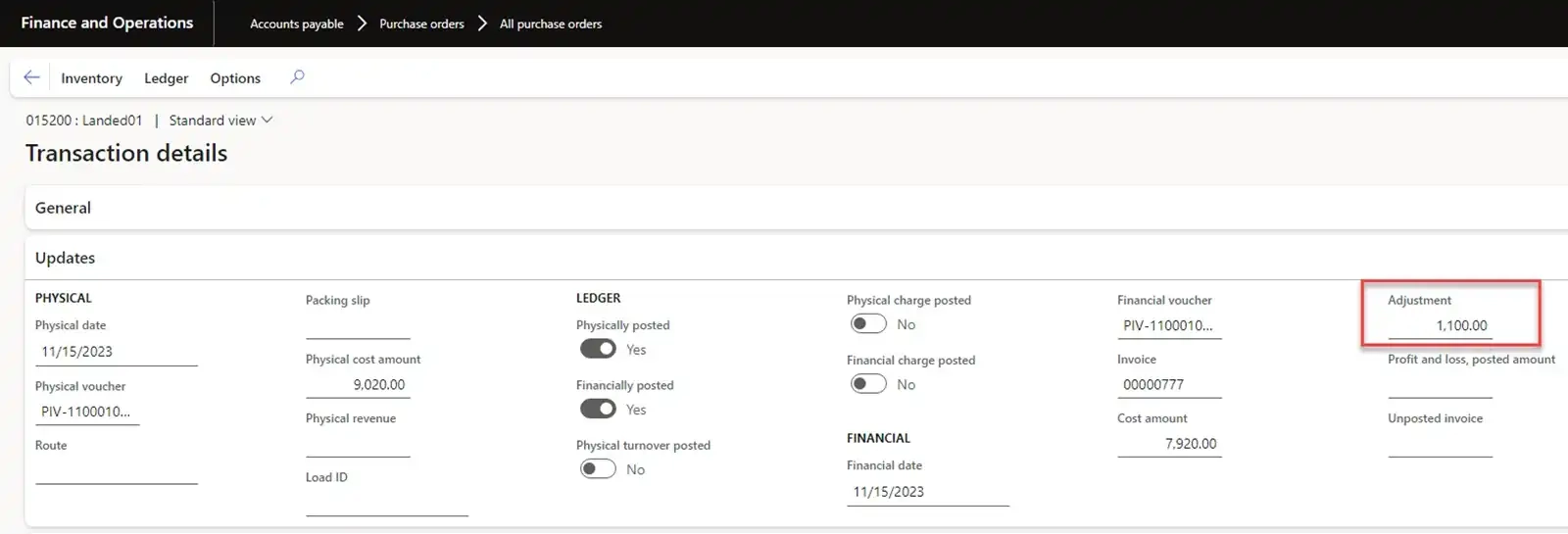
Task: Select the Adjustment amount field
Action: [x=1440, y=325]
